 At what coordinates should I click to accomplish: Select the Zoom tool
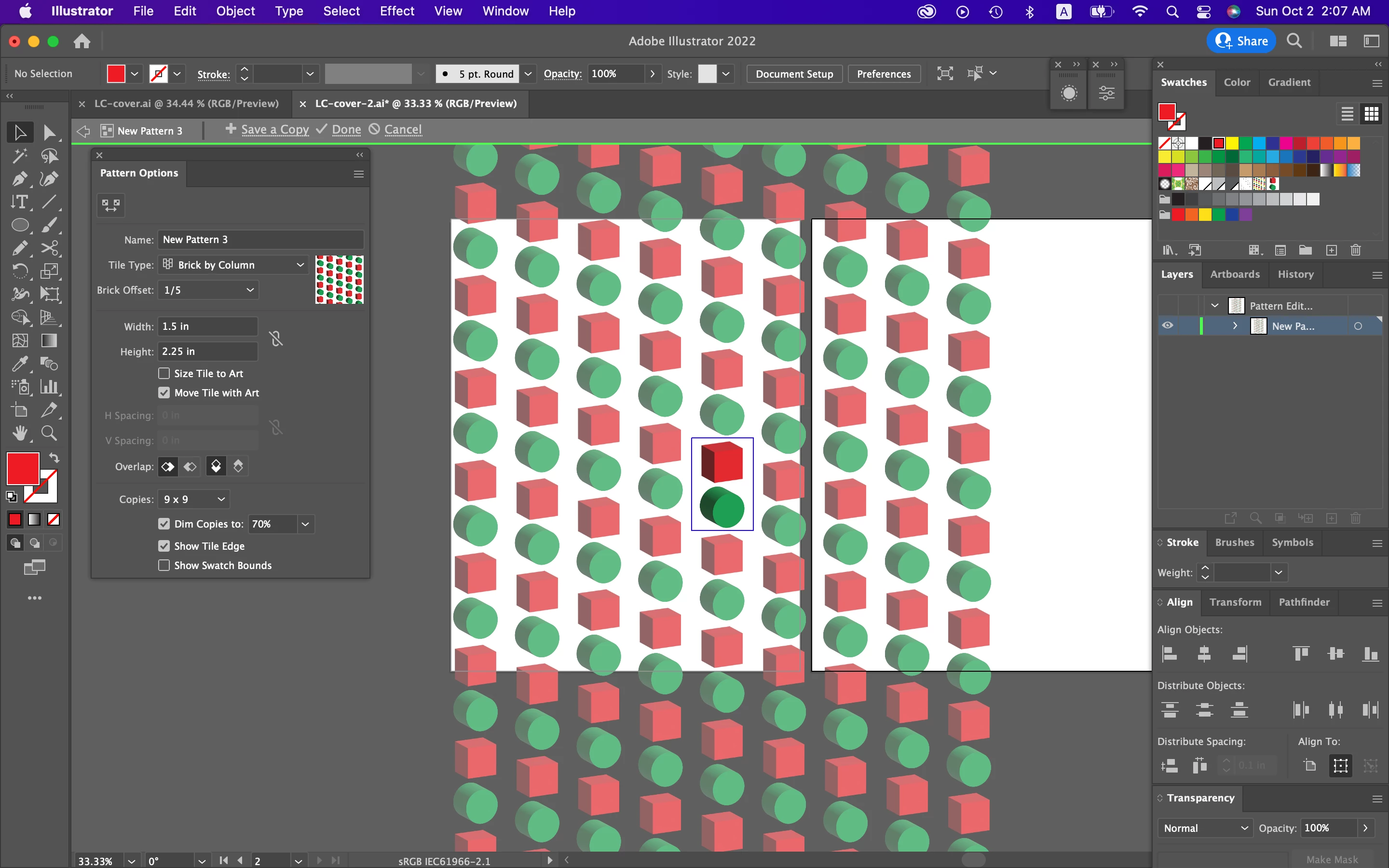tap(49, 434)
